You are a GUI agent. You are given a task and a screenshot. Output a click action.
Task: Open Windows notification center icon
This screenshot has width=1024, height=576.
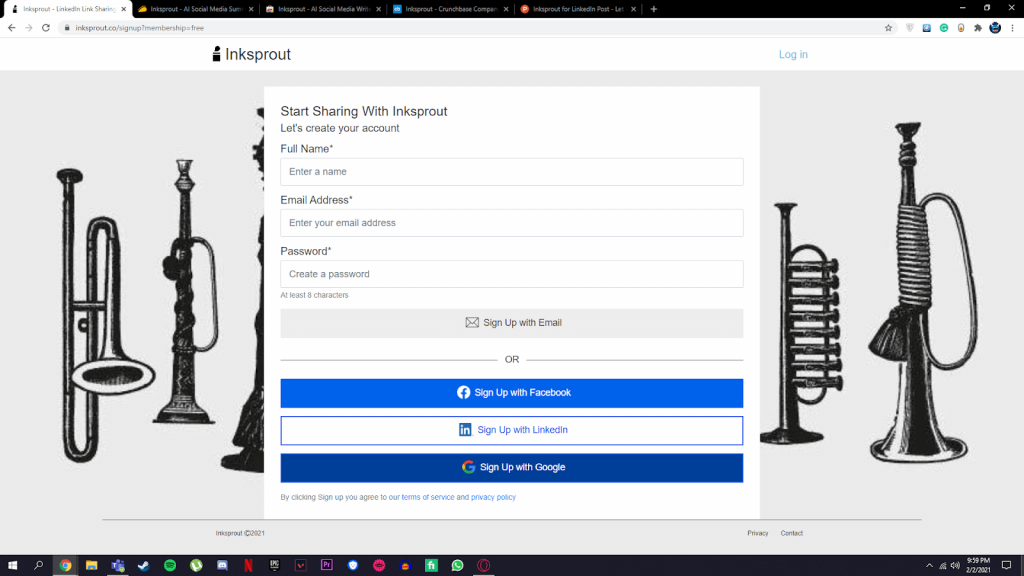pos(1006,566)
